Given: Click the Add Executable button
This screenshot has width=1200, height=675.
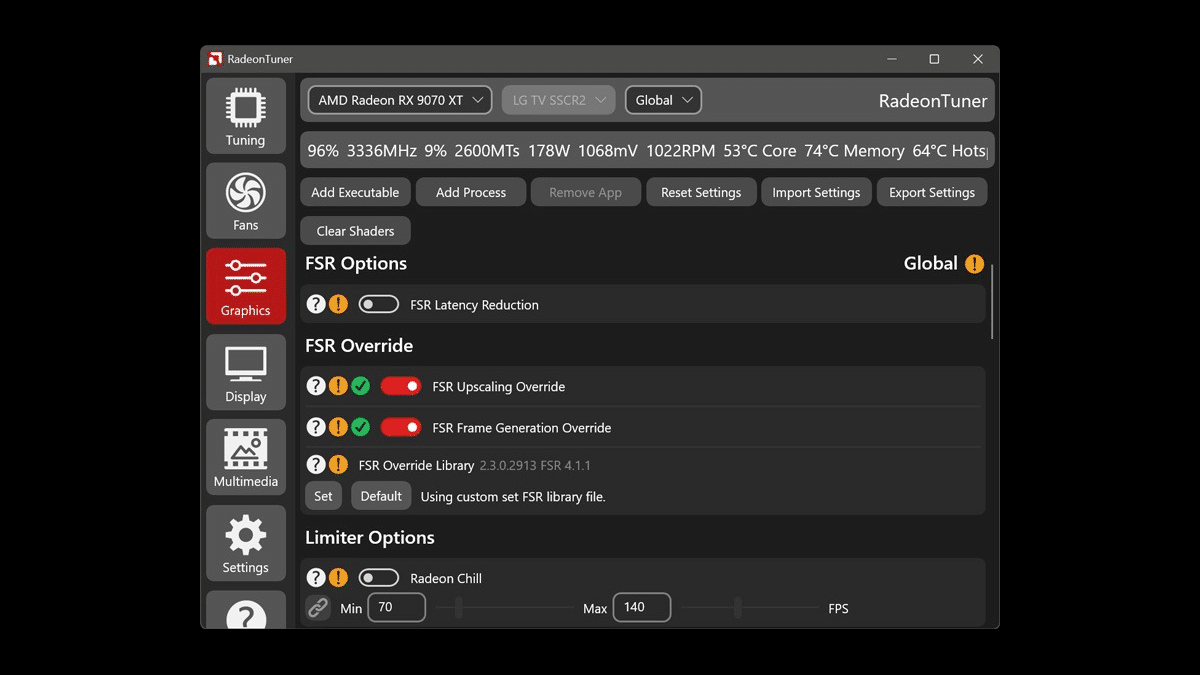Looking at the screenshot, I should (355, 192).
